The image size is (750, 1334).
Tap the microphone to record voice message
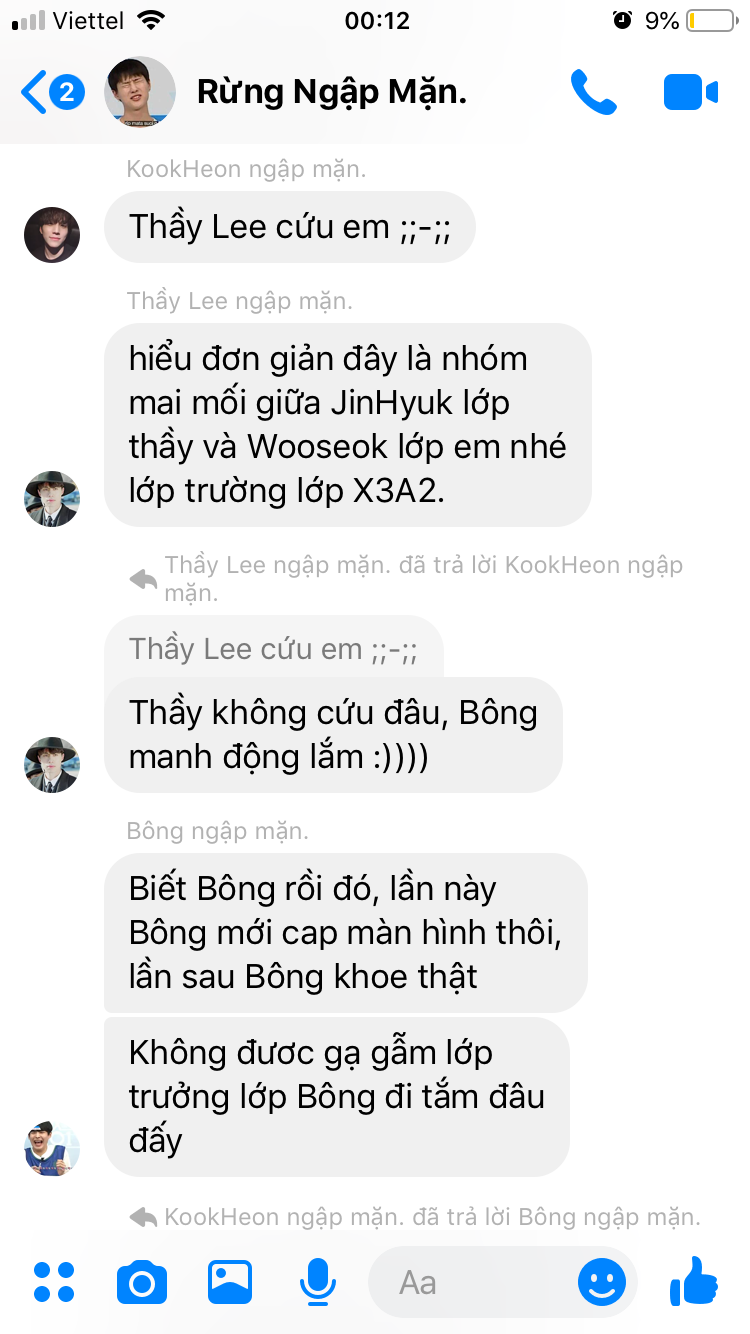(x=318, y=1282)
